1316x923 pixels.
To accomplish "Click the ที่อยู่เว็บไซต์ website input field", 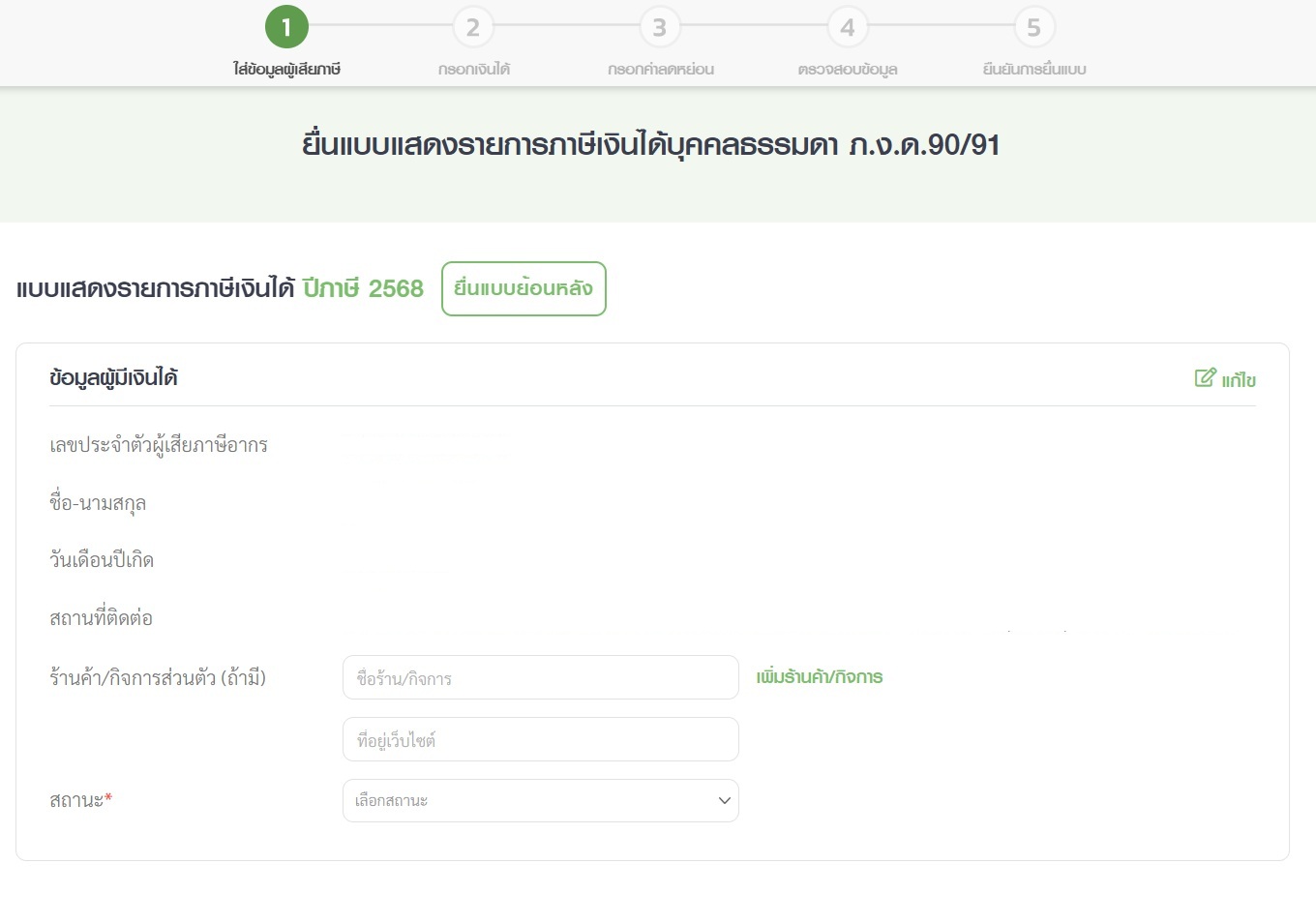I will pyautogui.click(x=540, y=739).
